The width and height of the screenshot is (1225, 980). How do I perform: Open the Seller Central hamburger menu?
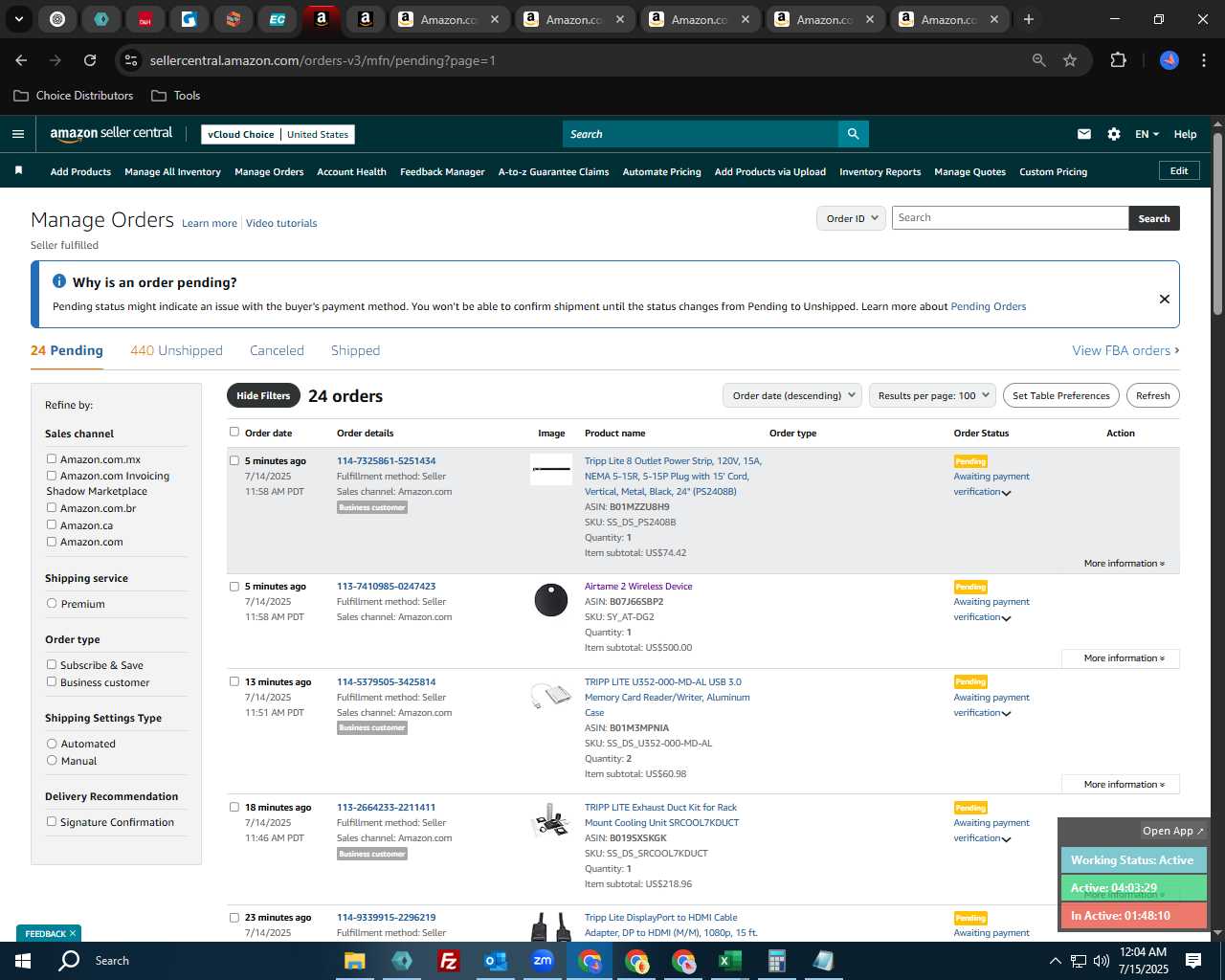pyautogui.click(x=17, y=134)
